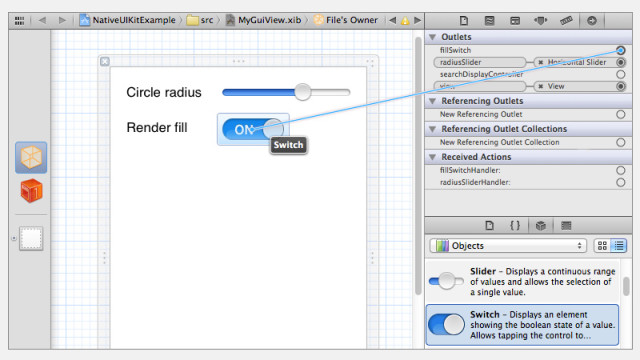Open MyGuiView.xib breadcrumb

tap(264, 20)
